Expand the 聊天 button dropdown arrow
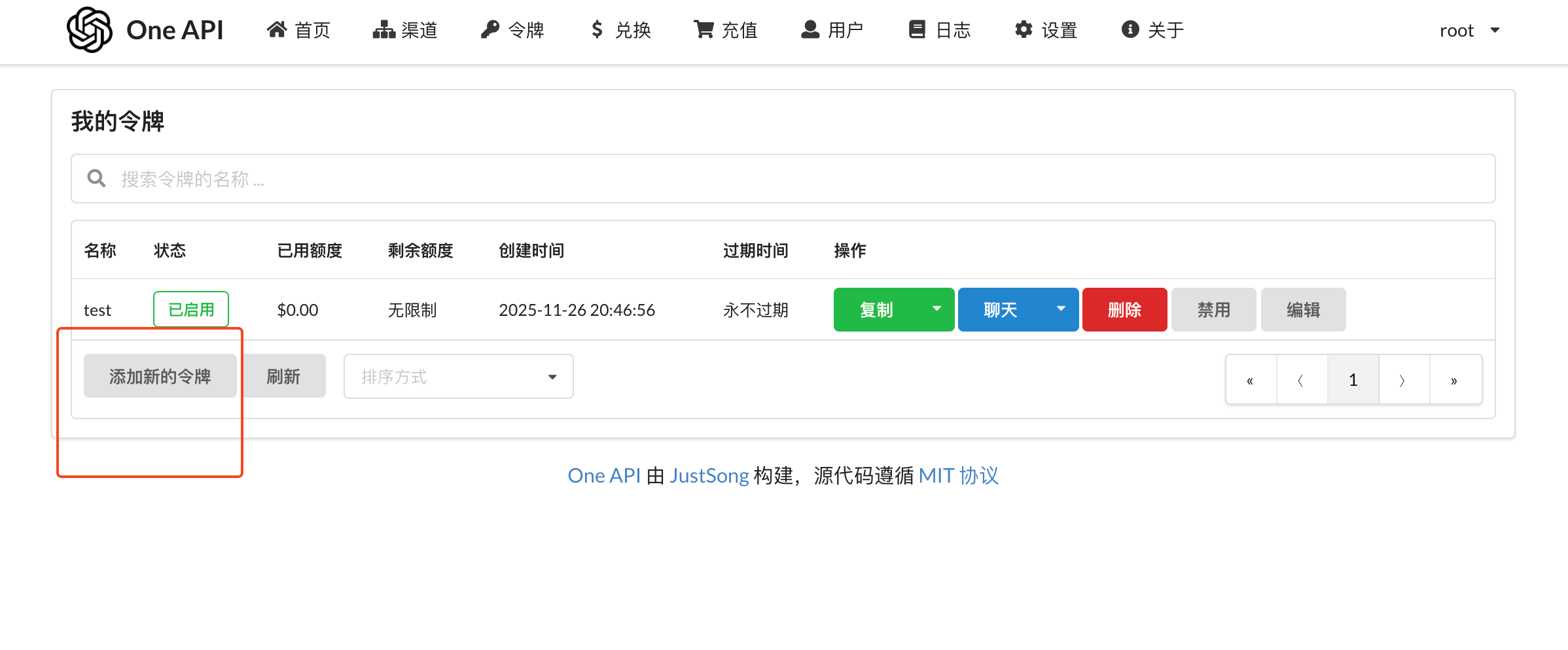The image size is (1568, 650). coord(1061,309)
